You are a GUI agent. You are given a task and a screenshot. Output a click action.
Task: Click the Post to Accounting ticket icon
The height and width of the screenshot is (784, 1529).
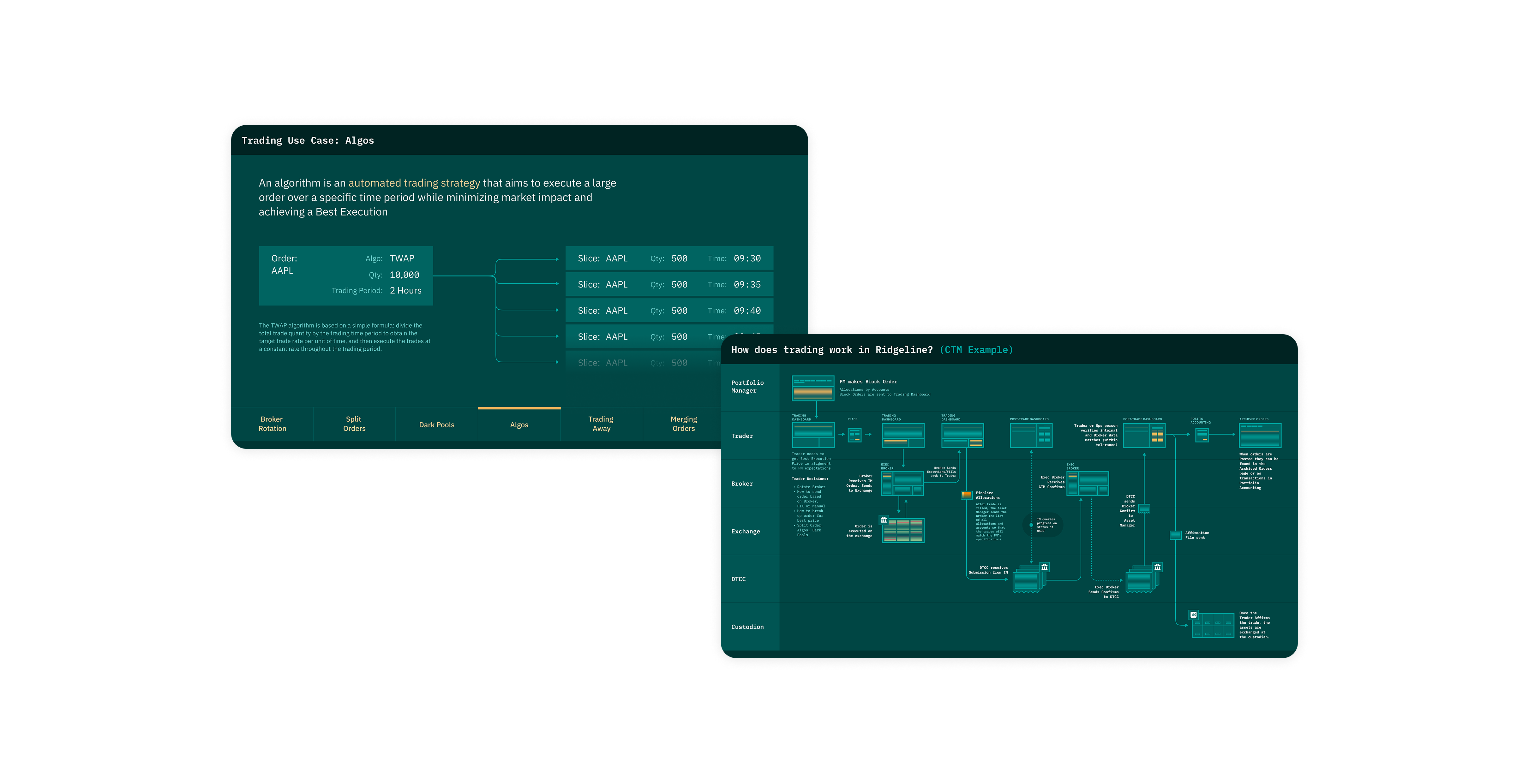[1202, 435]
